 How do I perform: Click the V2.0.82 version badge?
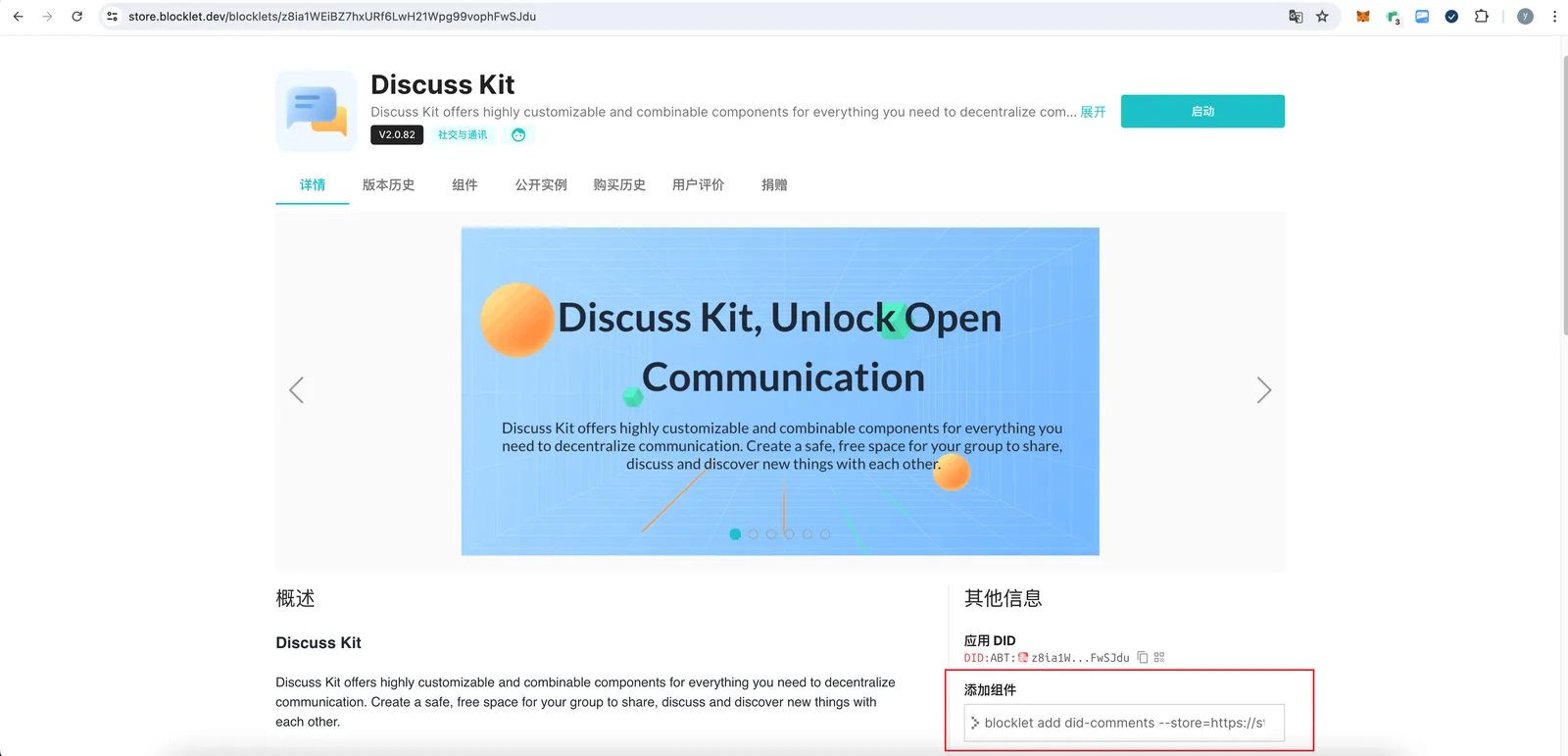pos(397,135)
